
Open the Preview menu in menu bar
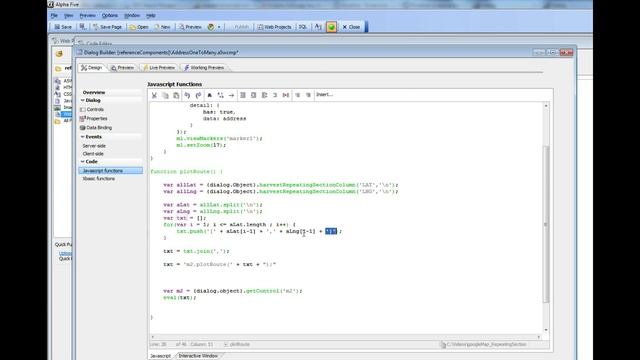pyautogui.click(x=87, y=16)
